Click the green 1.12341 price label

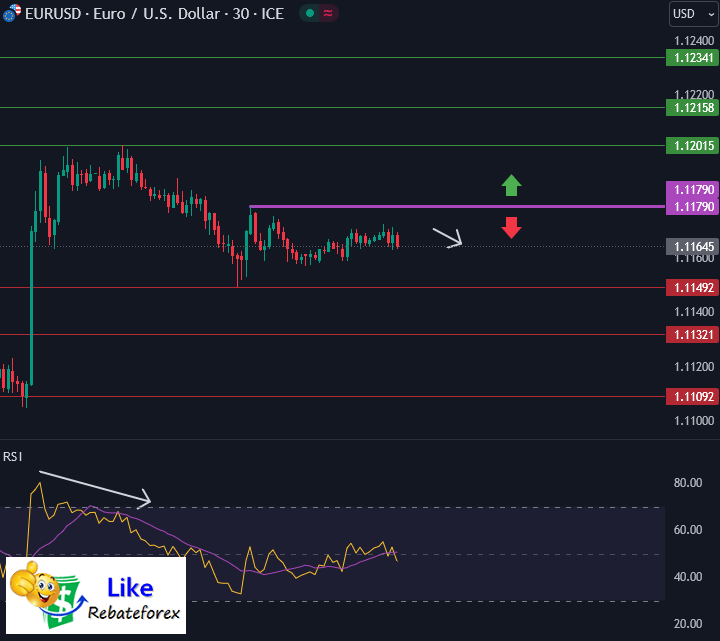tap(691, 59)
